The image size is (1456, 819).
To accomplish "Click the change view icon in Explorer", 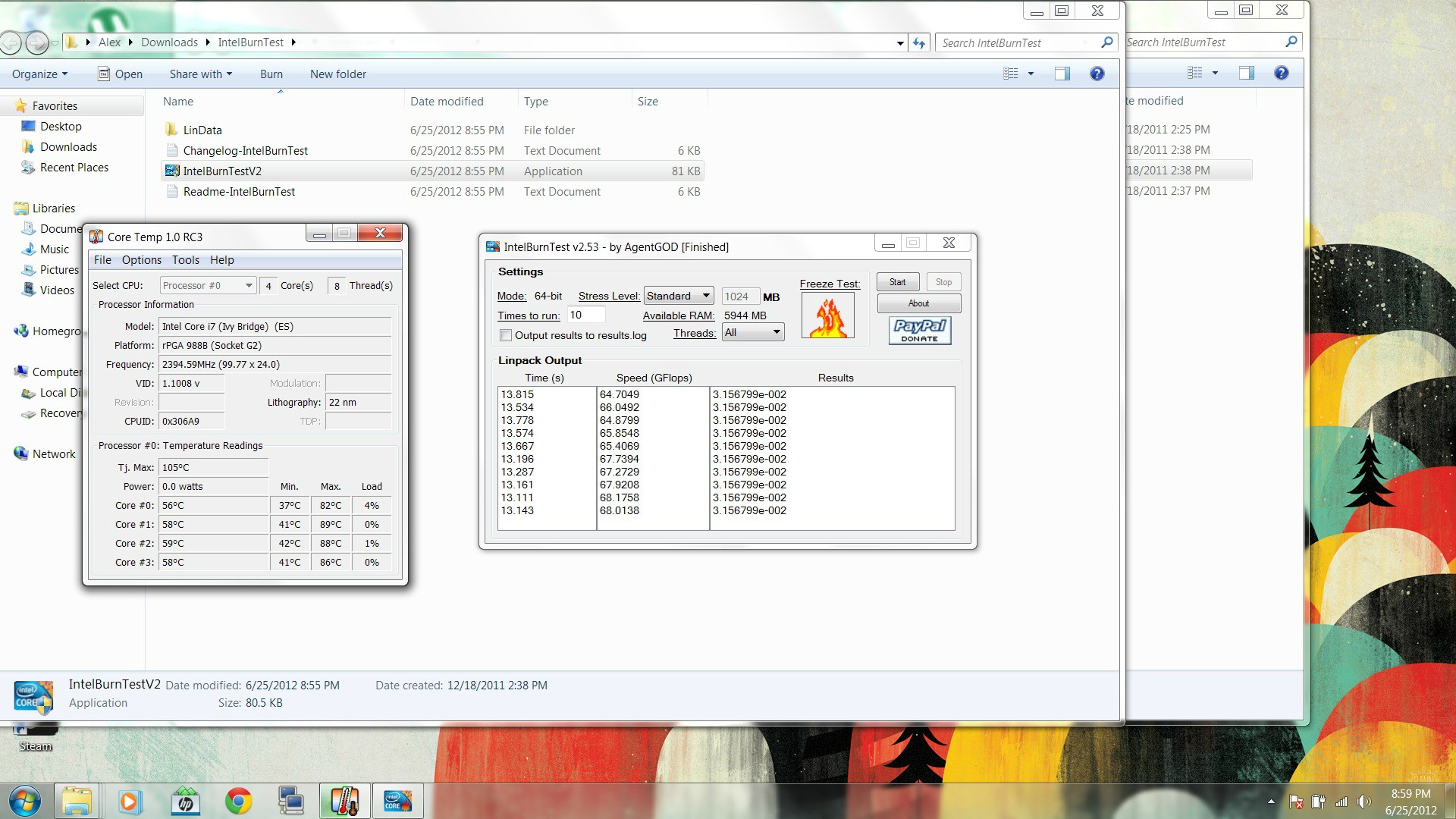I will click(x=1011, y=74).
